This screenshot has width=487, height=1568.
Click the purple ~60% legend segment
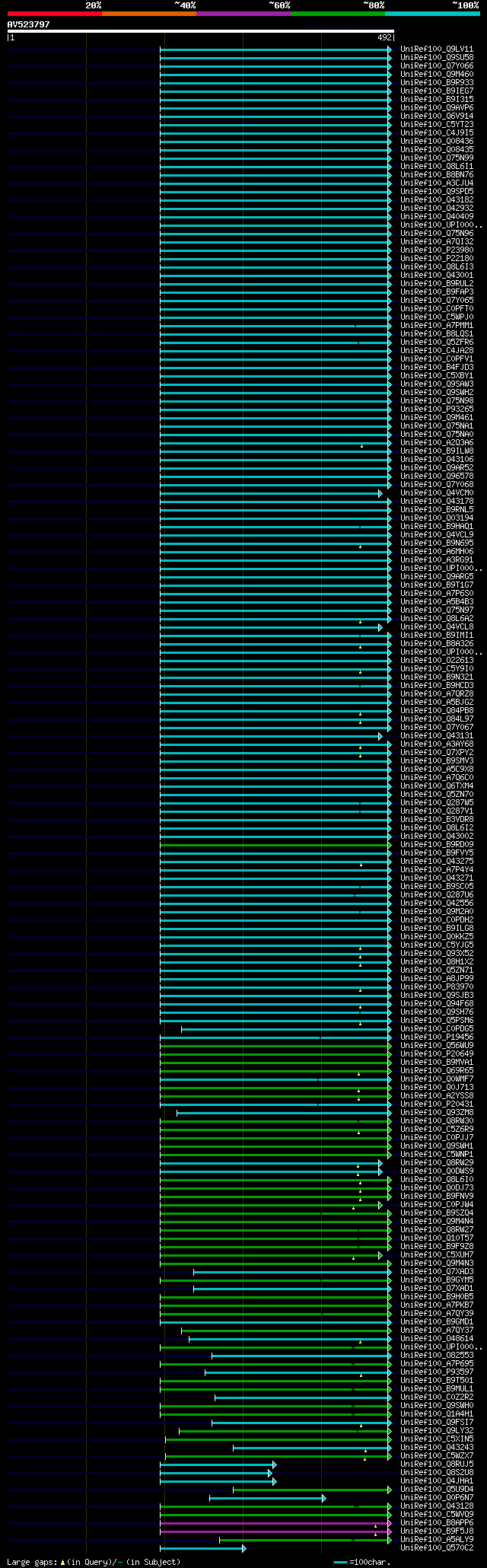coord(243,14)
